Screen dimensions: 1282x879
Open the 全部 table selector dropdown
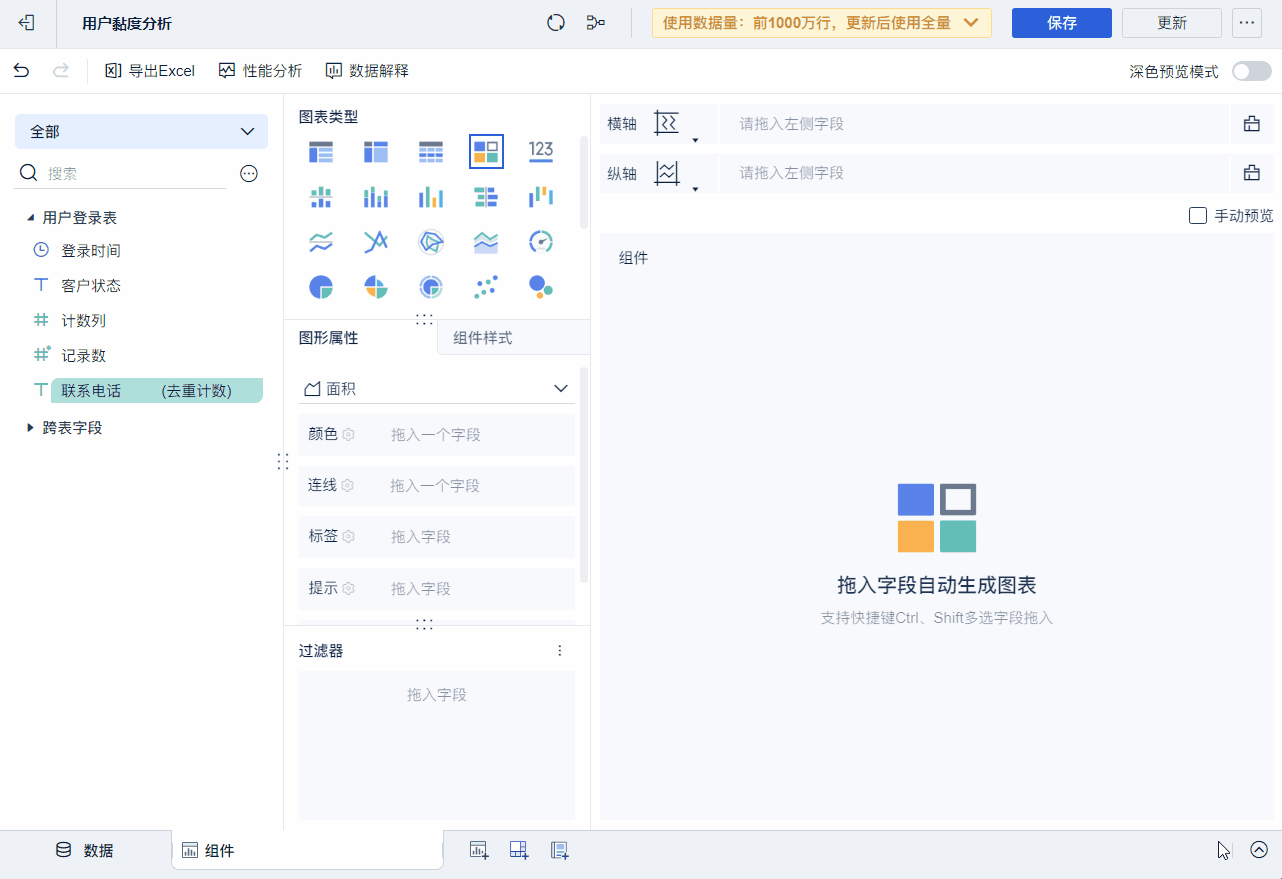pos(141,131)
